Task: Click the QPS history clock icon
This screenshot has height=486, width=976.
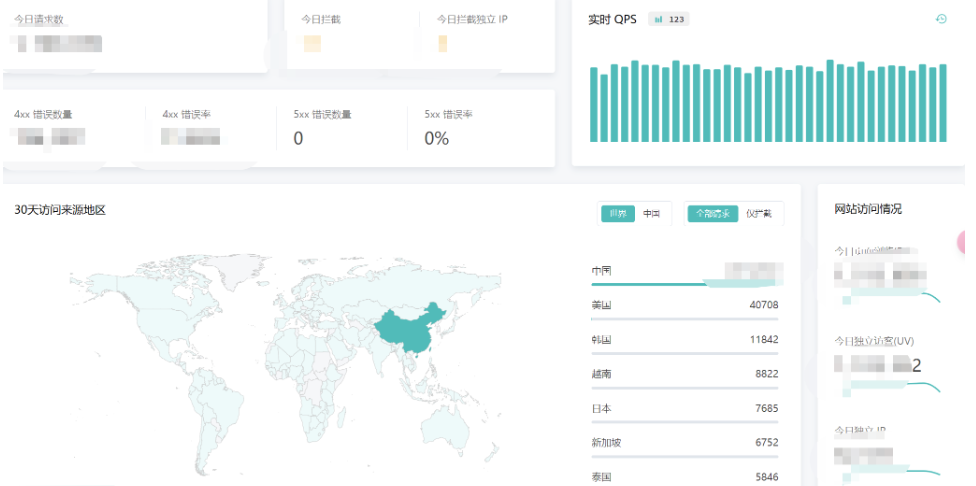Action: coord(940,19)
